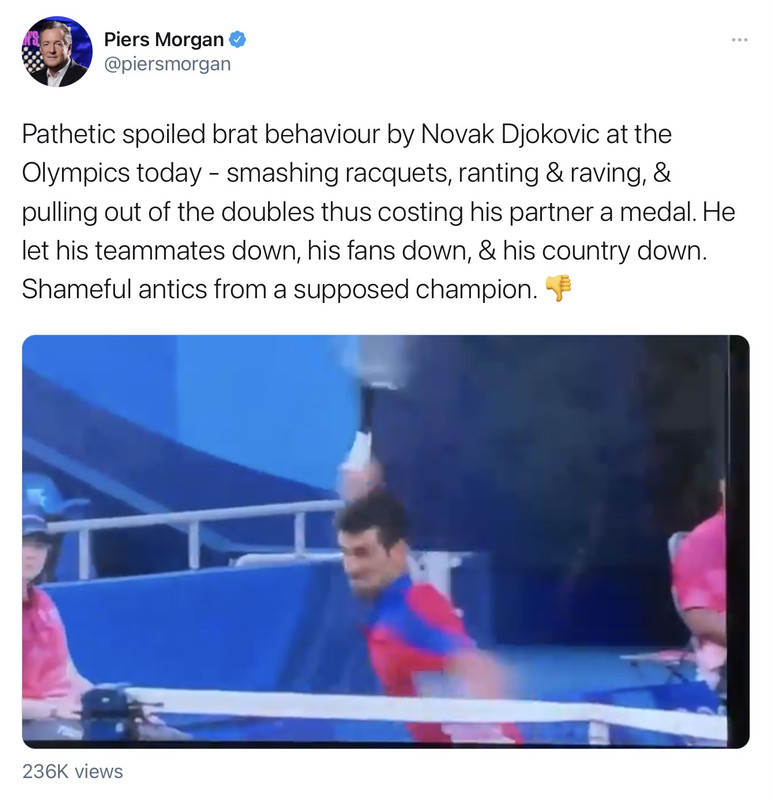Viewport: 773px width, 800px height.
Task: Open the Piers Morgan display name
Action: click(x=164, y=39)
